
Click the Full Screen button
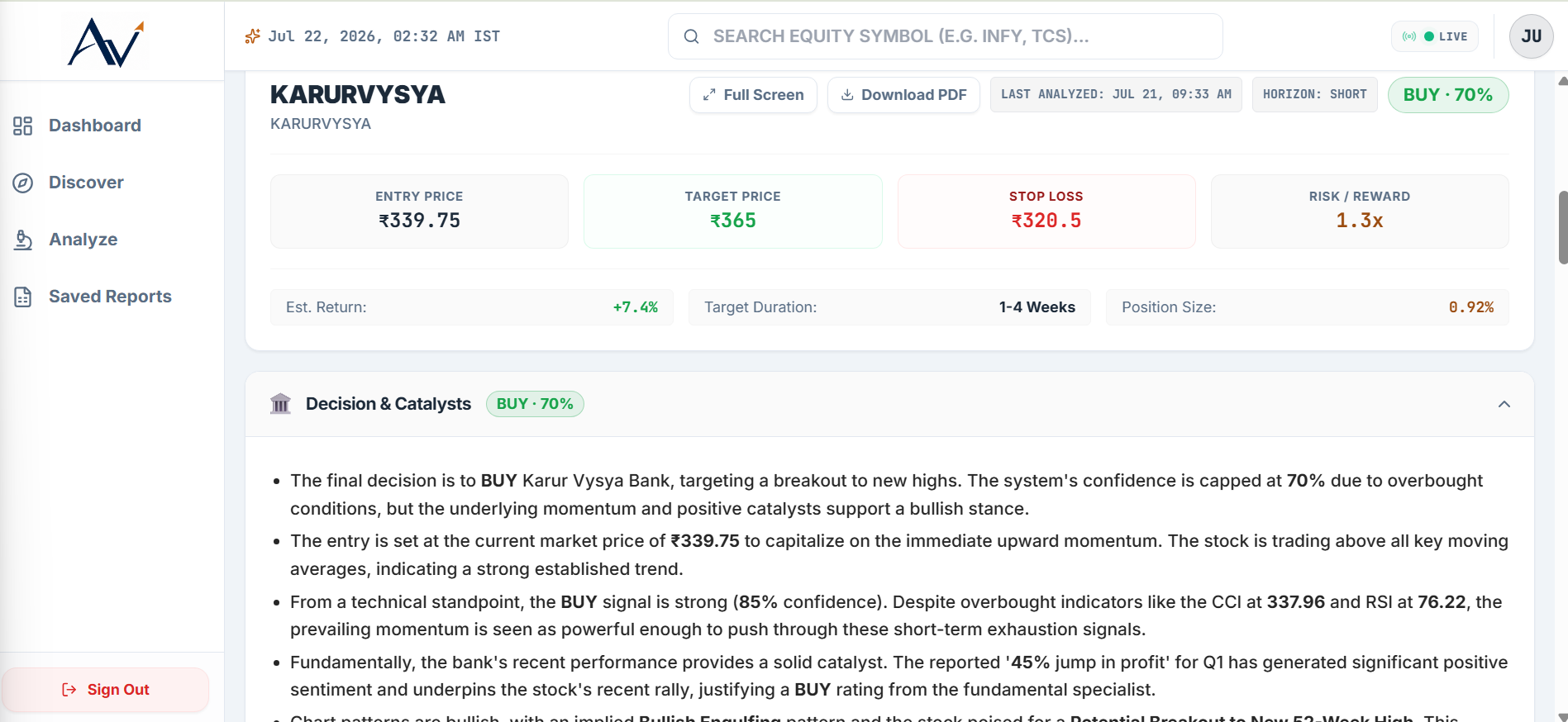point(753,95)
